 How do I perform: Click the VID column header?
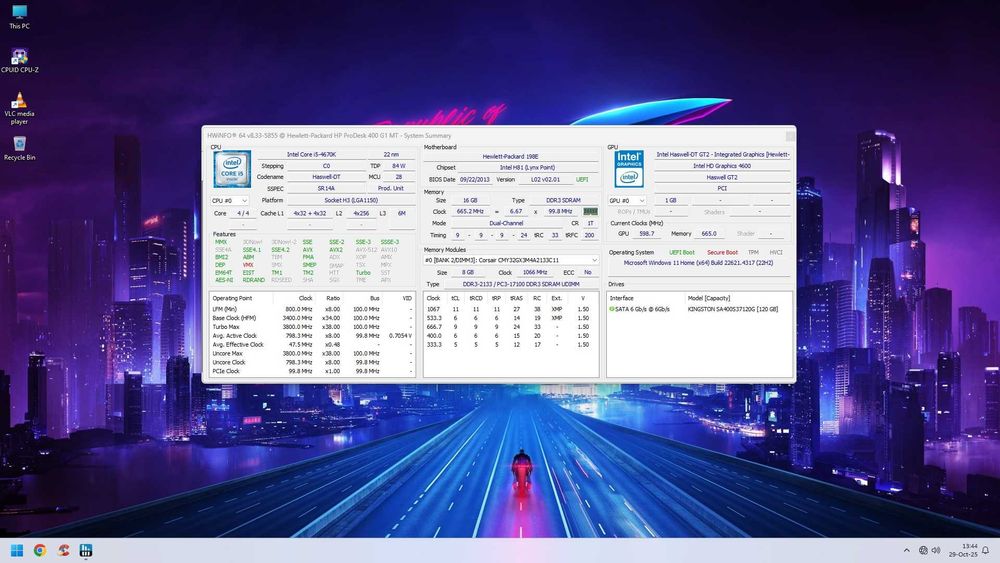pyautogui.click(x=407, y=298)
